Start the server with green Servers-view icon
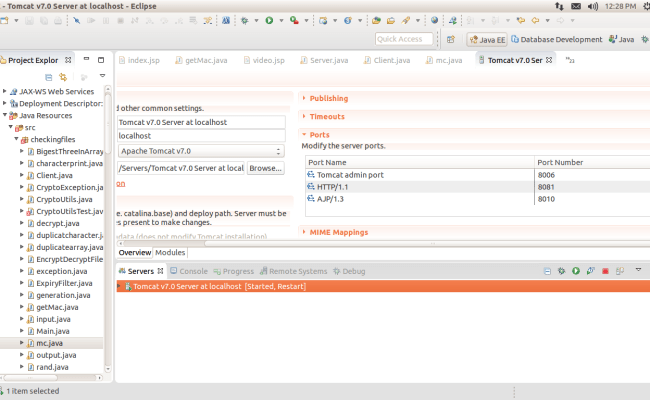This screenshot has width=650, height=400. [576, 271]
